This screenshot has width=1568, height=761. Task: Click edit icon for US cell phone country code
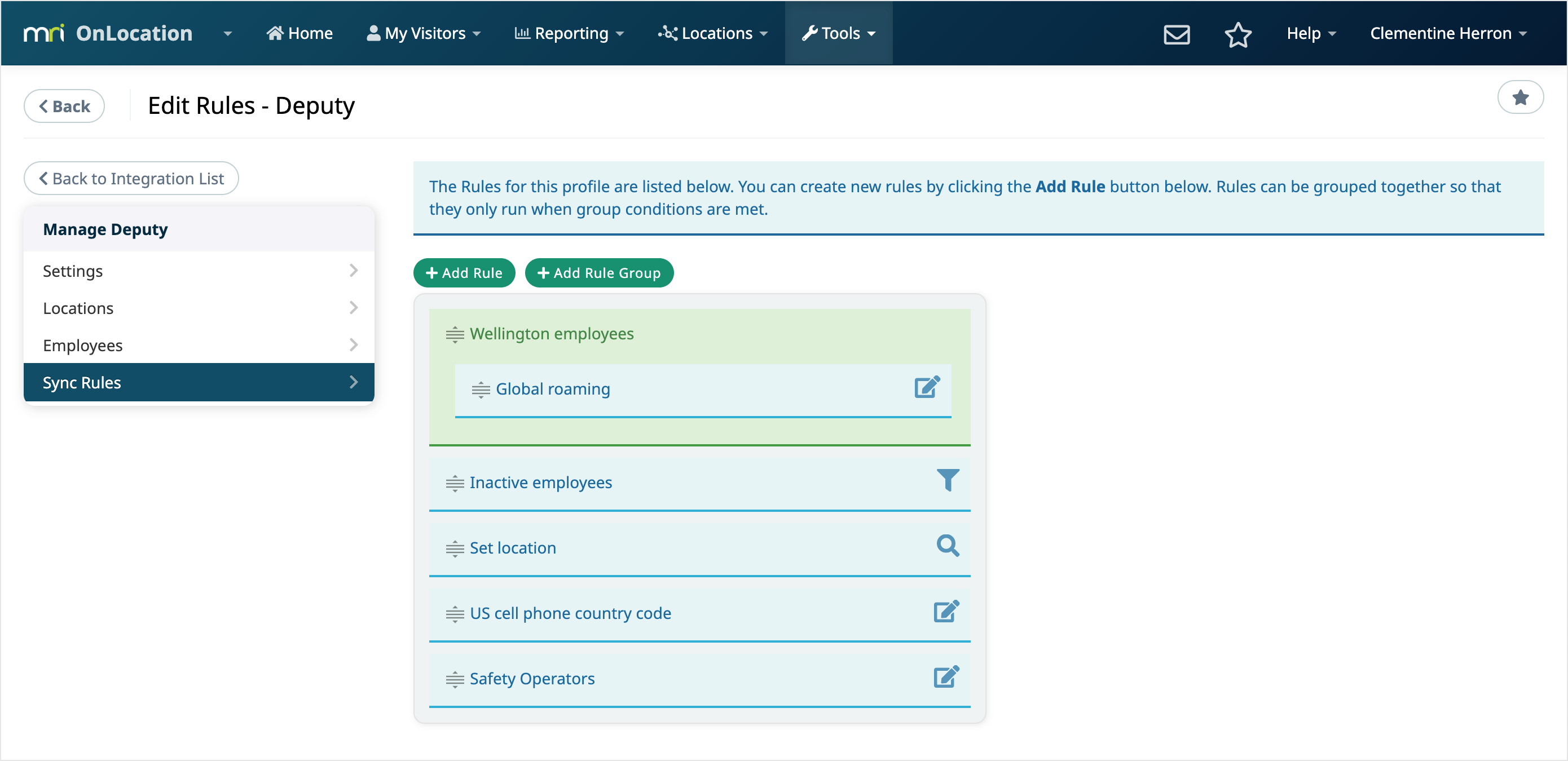(945, 612)
